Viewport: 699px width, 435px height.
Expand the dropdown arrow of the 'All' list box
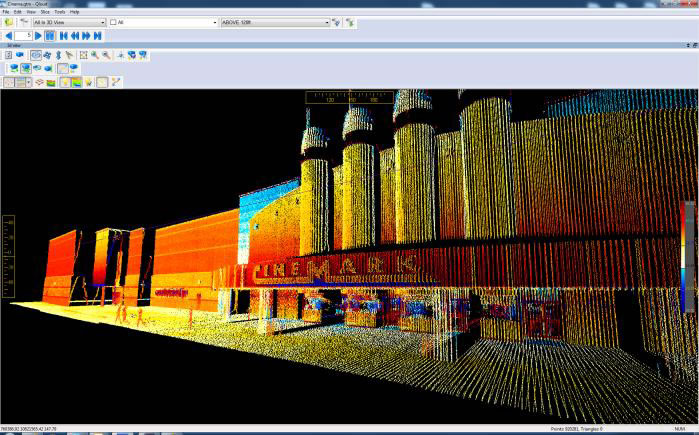tap(215, 22)
